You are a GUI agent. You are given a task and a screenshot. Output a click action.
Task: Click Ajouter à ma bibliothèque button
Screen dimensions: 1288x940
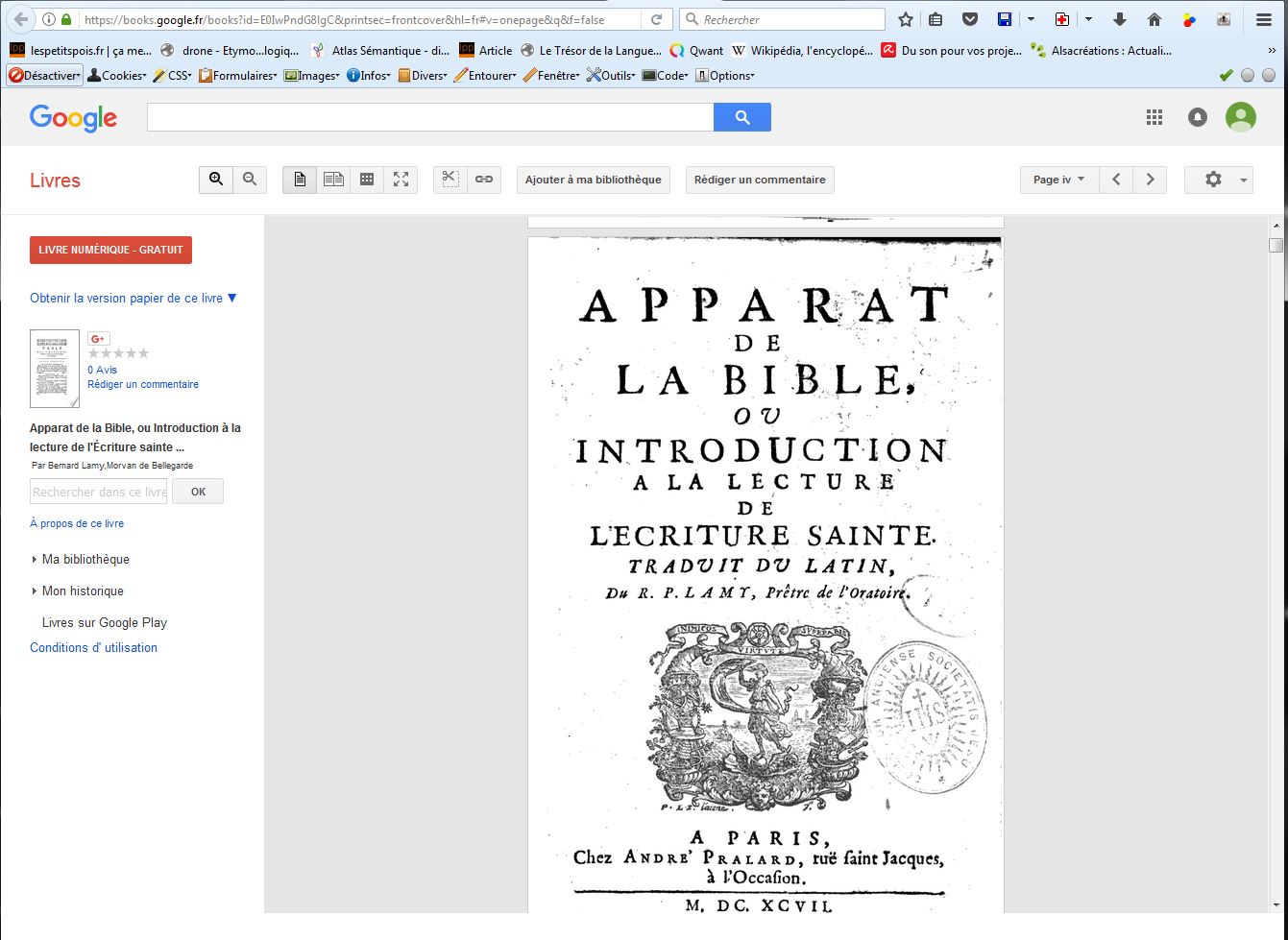click(x=593, y=180)
